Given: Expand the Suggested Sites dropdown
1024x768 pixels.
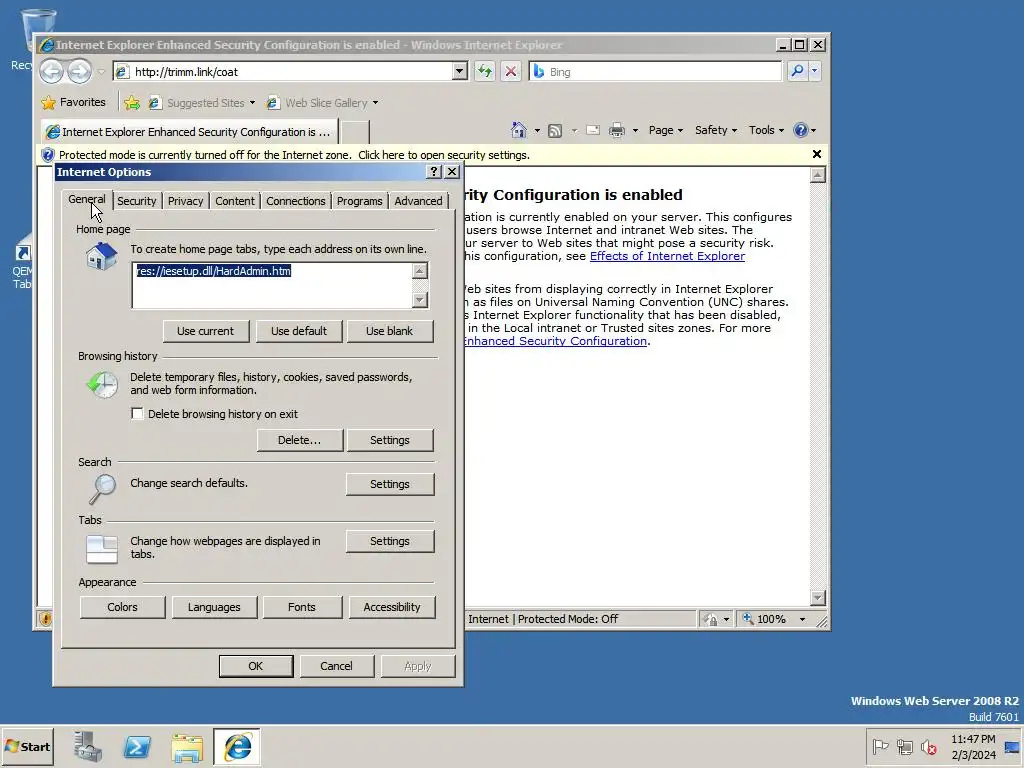Looking at the screenshot, I should point(252,103).
